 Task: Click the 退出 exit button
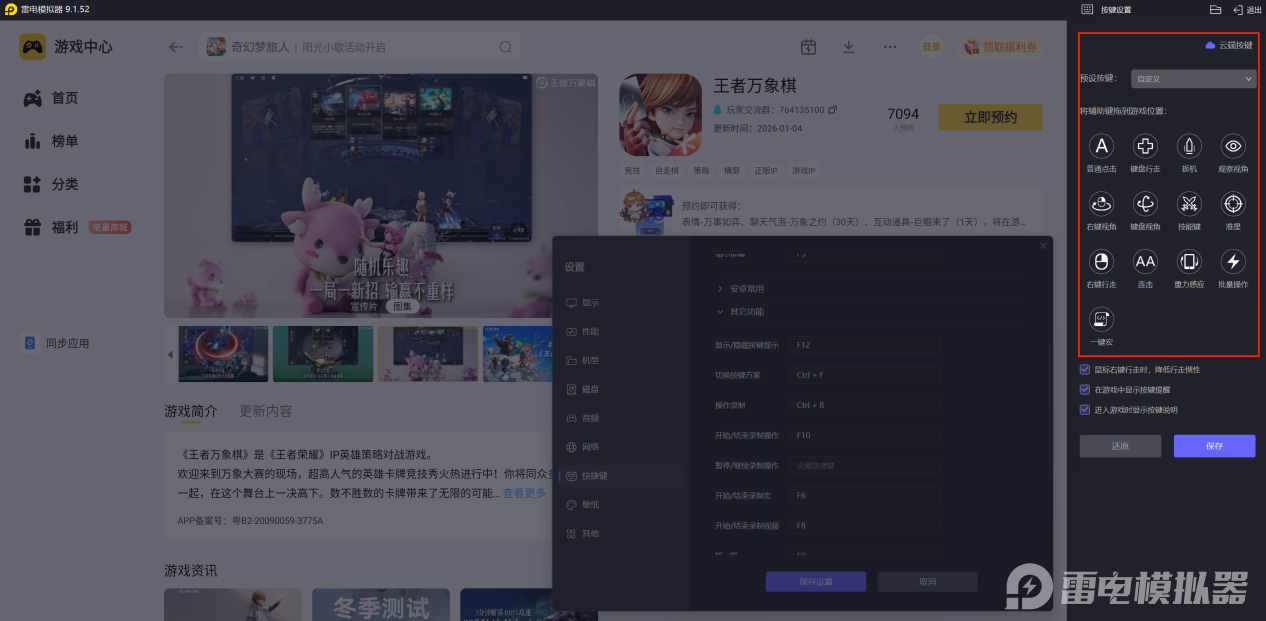point(1246,9)
